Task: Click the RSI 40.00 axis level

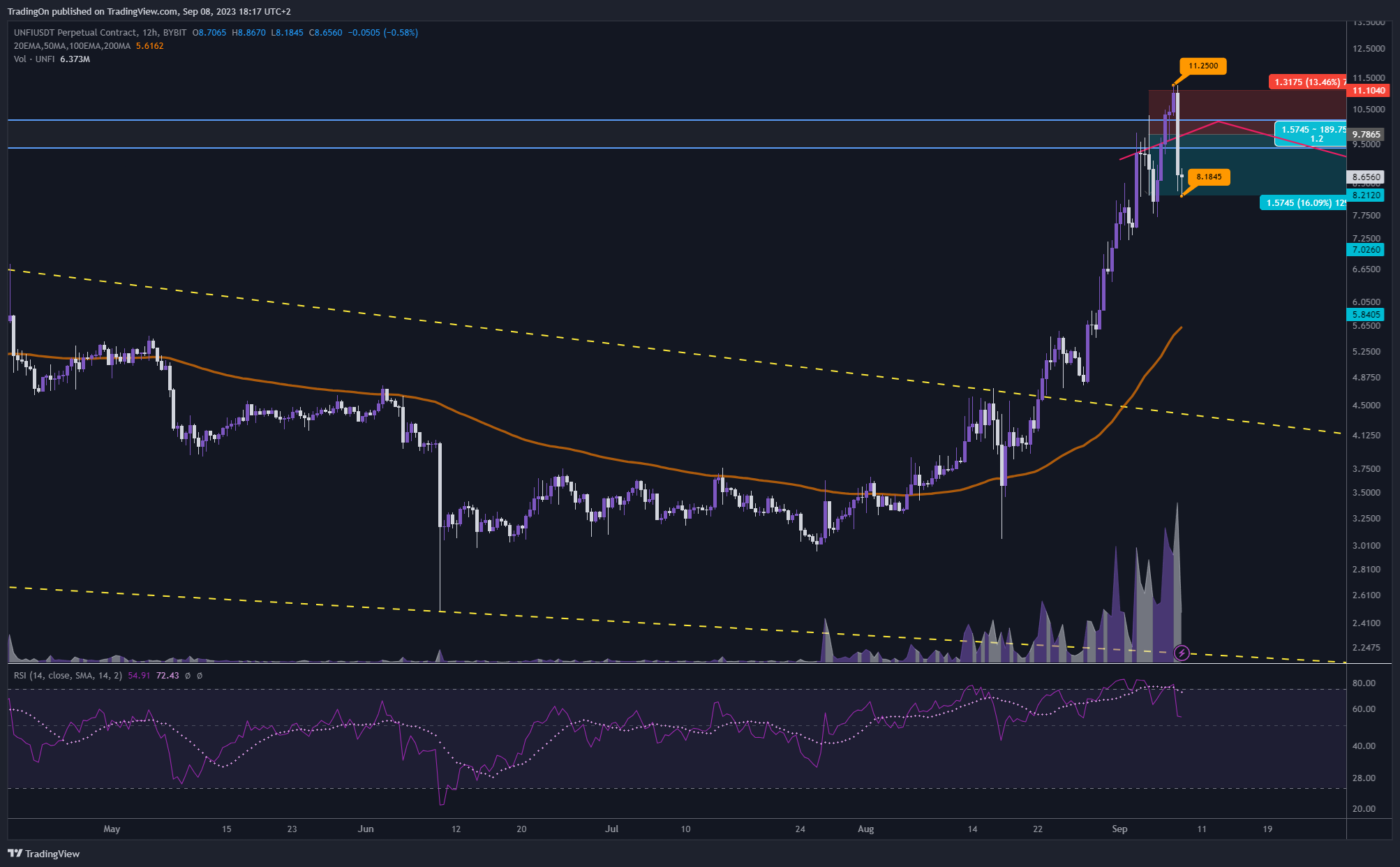Action: tap(1364, 746)
